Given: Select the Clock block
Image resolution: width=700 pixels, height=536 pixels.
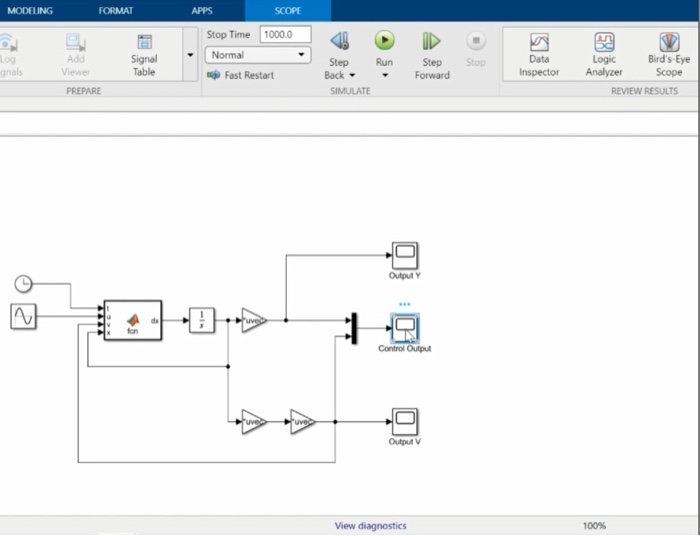Looking at the screenshot, I should point(23,283).
